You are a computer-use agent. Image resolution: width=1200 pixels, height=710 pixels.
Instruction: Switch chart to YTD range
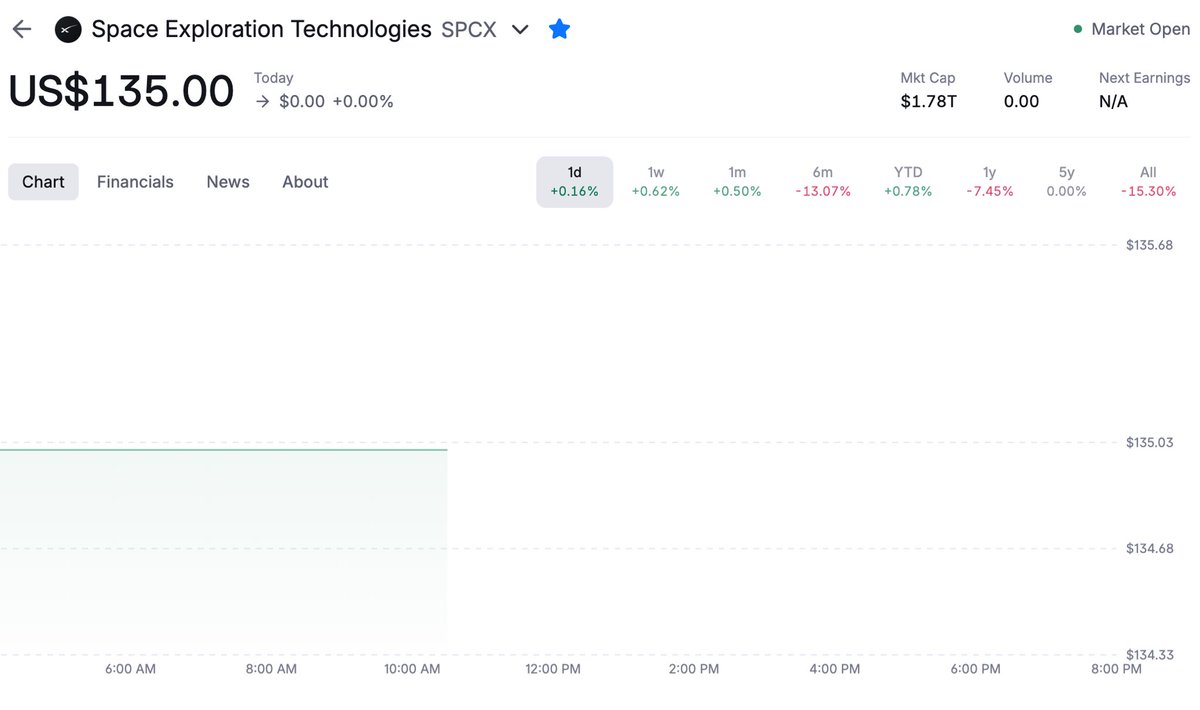[908, 181]
